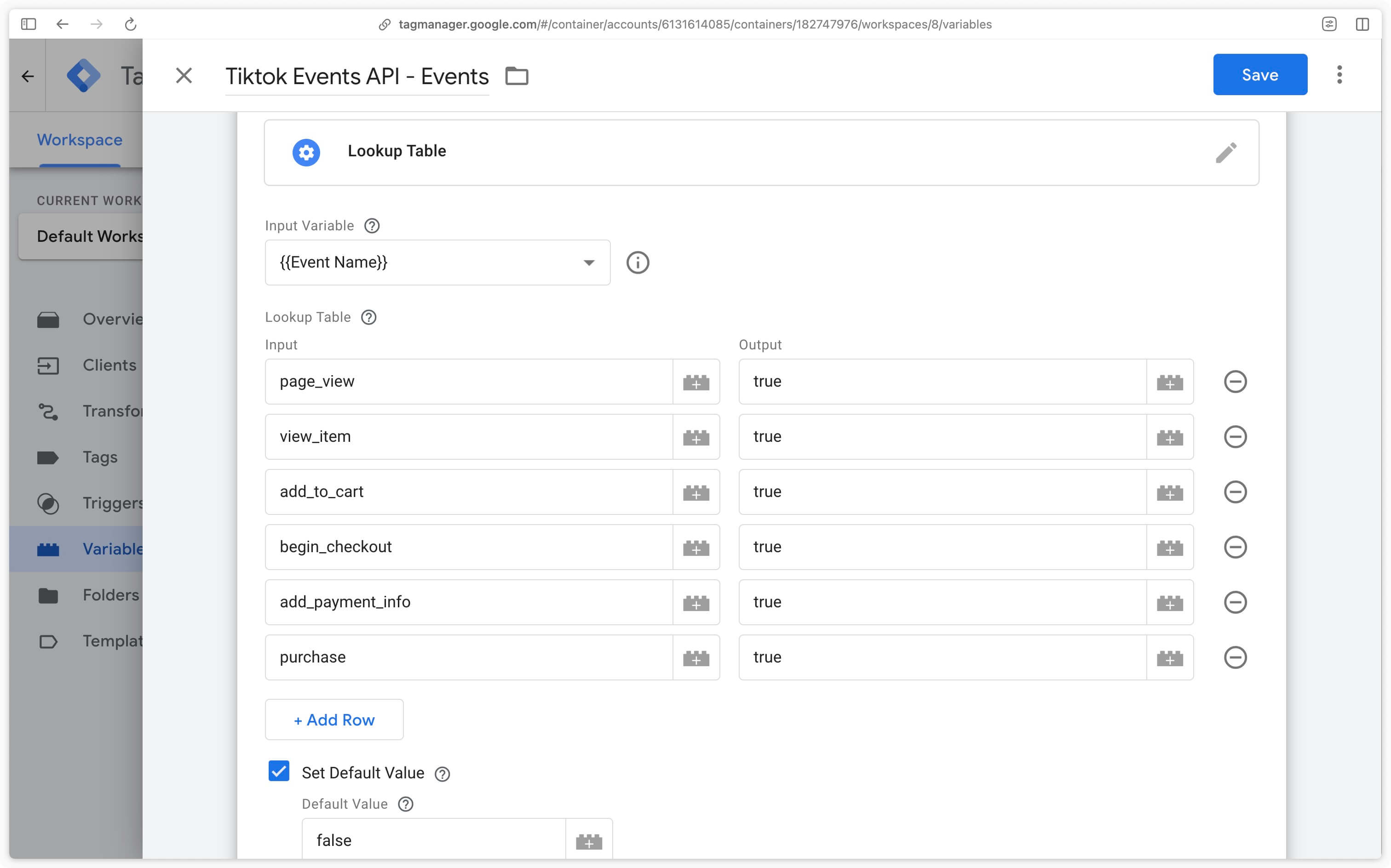The image size is (1391, 868).
Task: Uncheck Set Default Value checkbox
Action: [x=279, y=771]
